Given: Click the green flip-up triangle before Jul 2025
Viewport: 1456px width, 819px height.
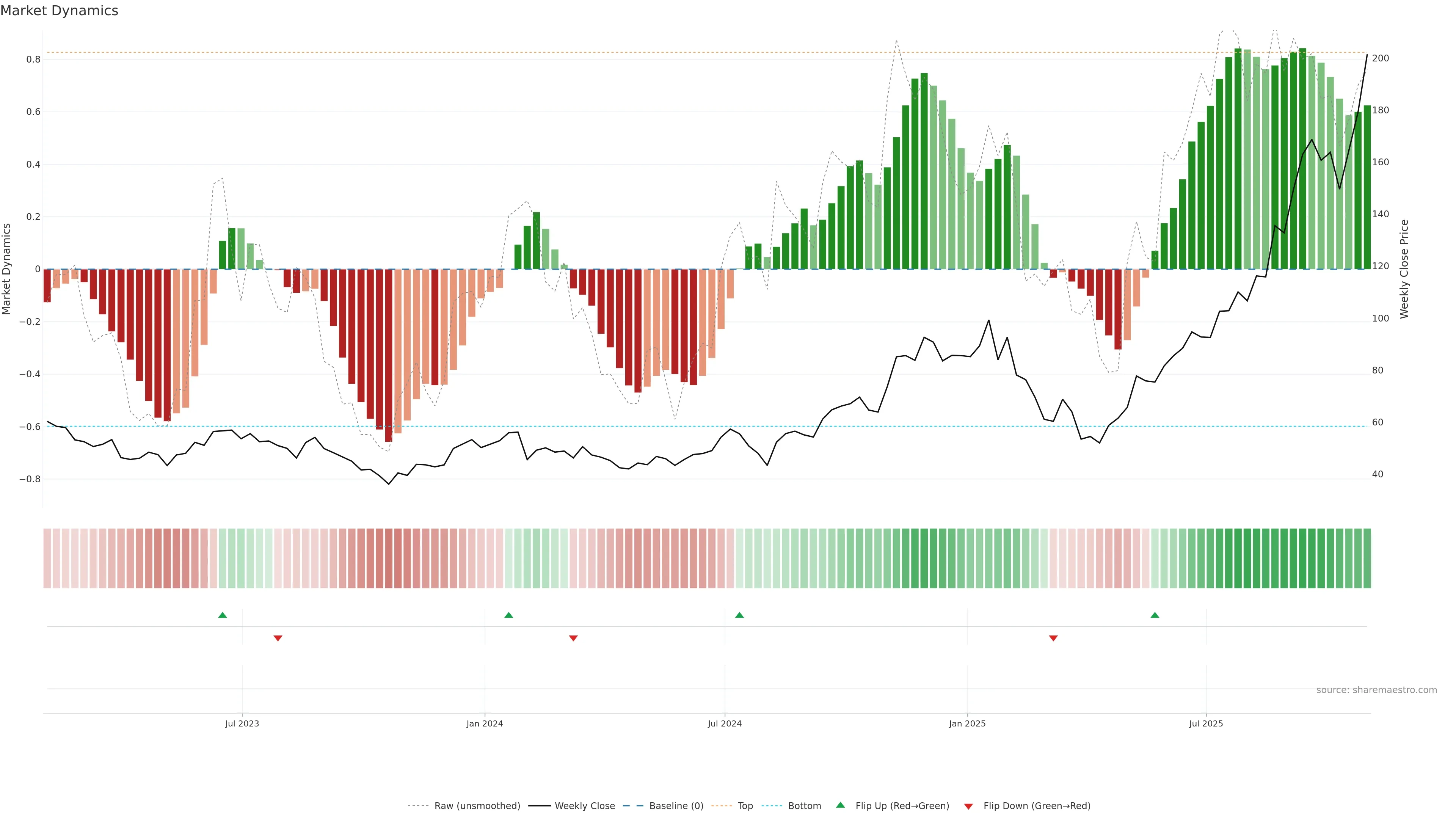Looking at the screenshot, I should point(1155,615).
